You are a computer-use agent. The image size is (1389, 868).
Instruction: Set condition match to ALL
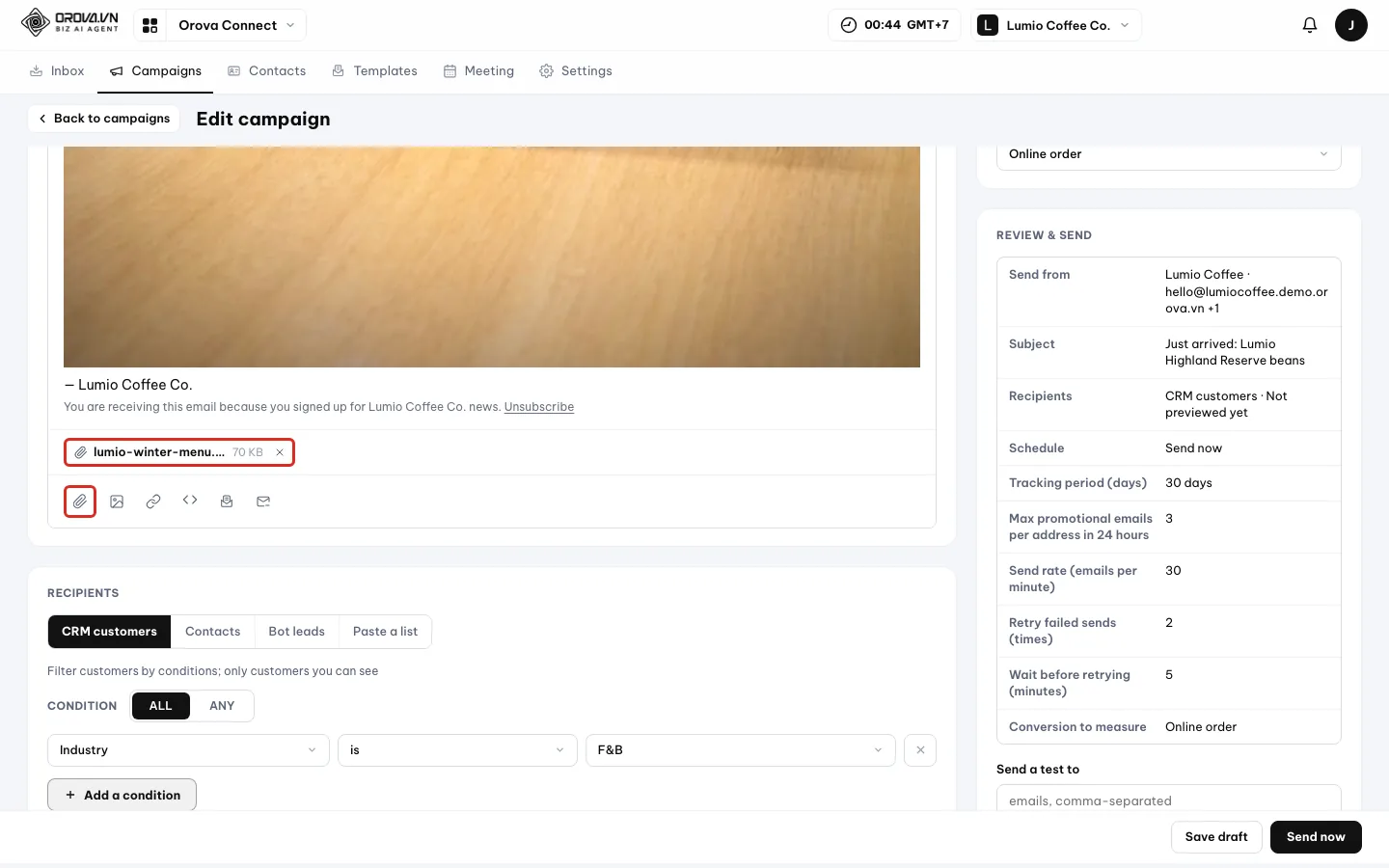click(x=161, y=706)
